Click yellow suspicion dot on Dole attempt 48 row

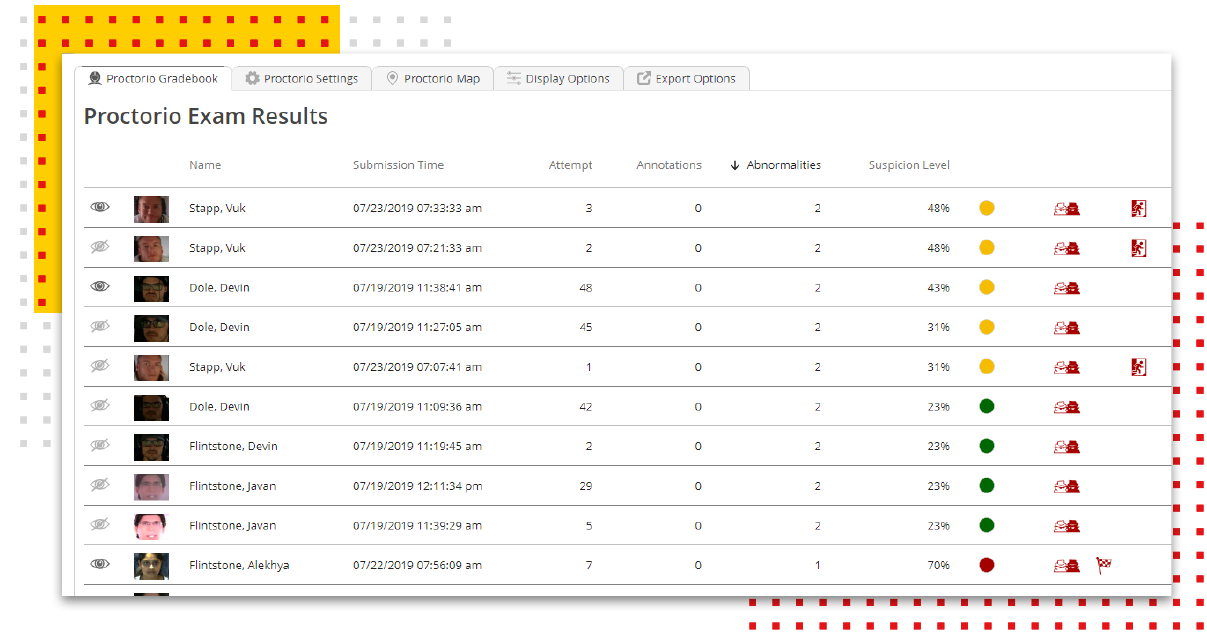[x=986, y=288]
